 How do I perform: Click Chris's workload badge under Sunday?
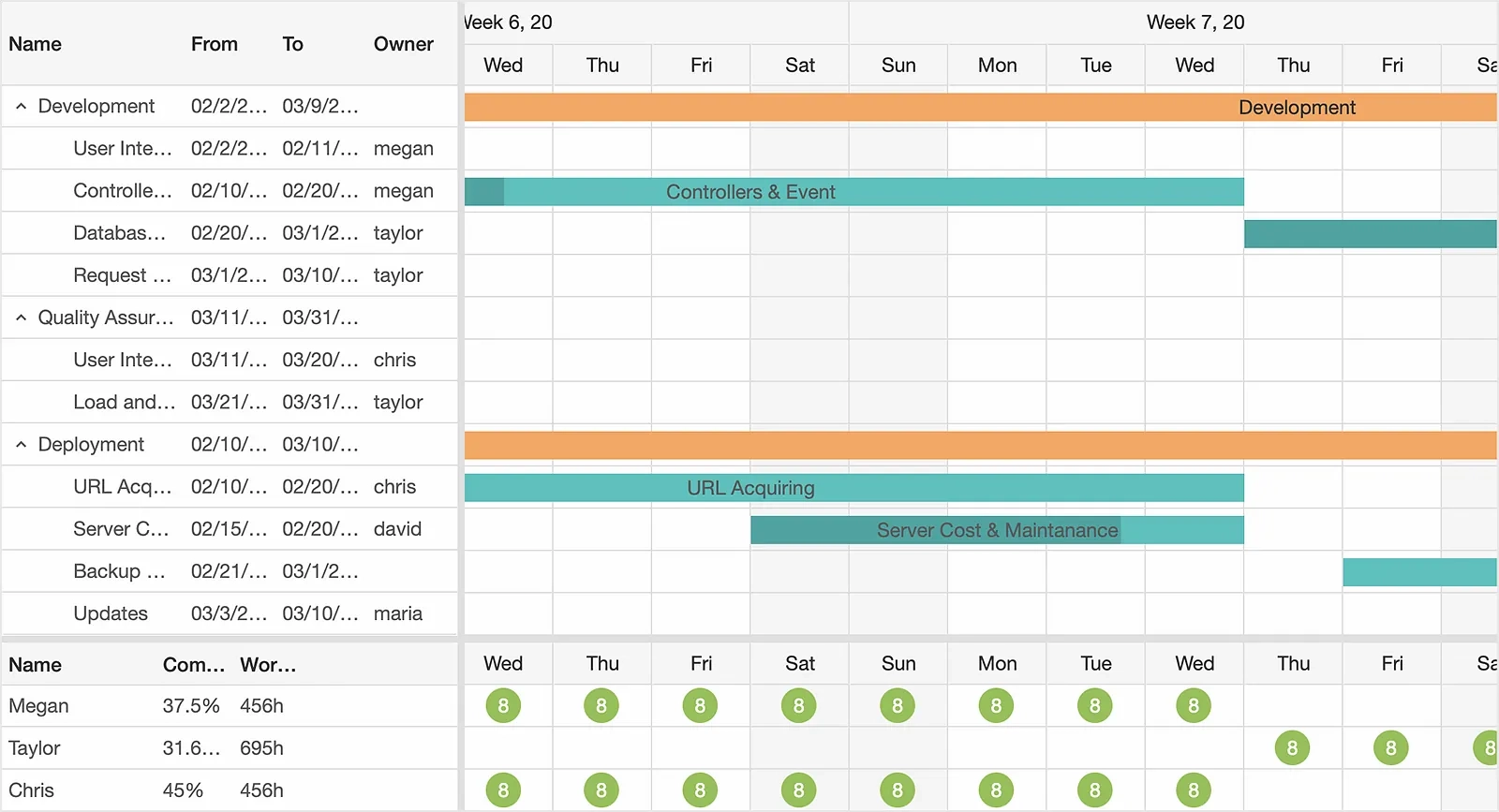(x=898, y=790)
